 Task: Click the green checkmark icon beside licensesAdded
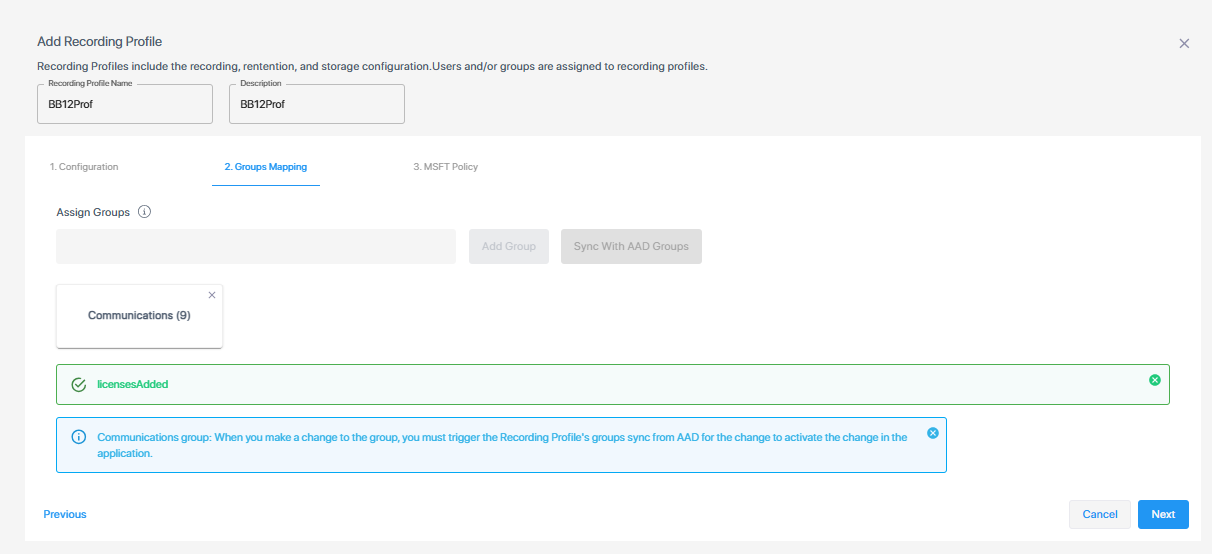[x=79, y=384]
